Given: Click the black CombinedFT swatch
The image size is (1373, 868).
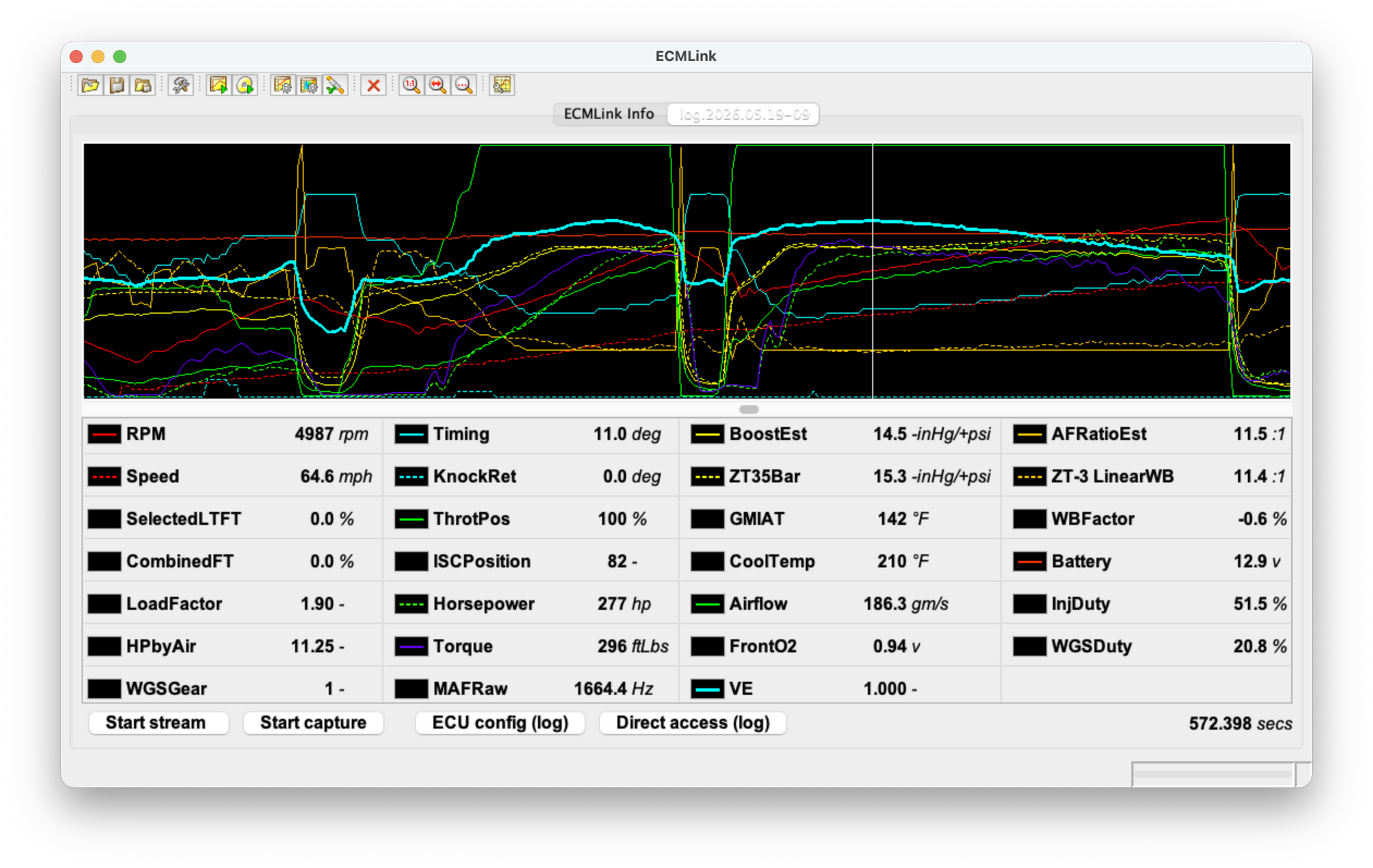Looking at the screenshot, I should (x=104, y=562).
